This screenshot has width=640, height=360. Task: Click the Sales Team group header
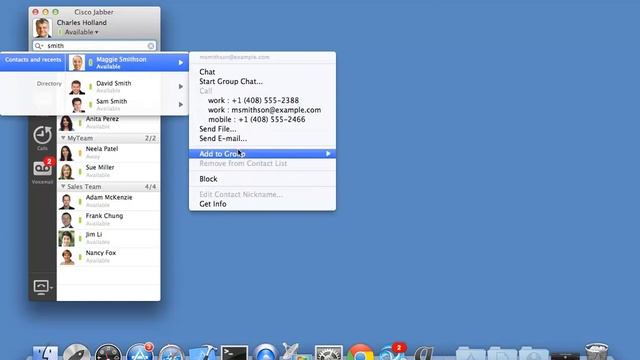pos(108,187)
